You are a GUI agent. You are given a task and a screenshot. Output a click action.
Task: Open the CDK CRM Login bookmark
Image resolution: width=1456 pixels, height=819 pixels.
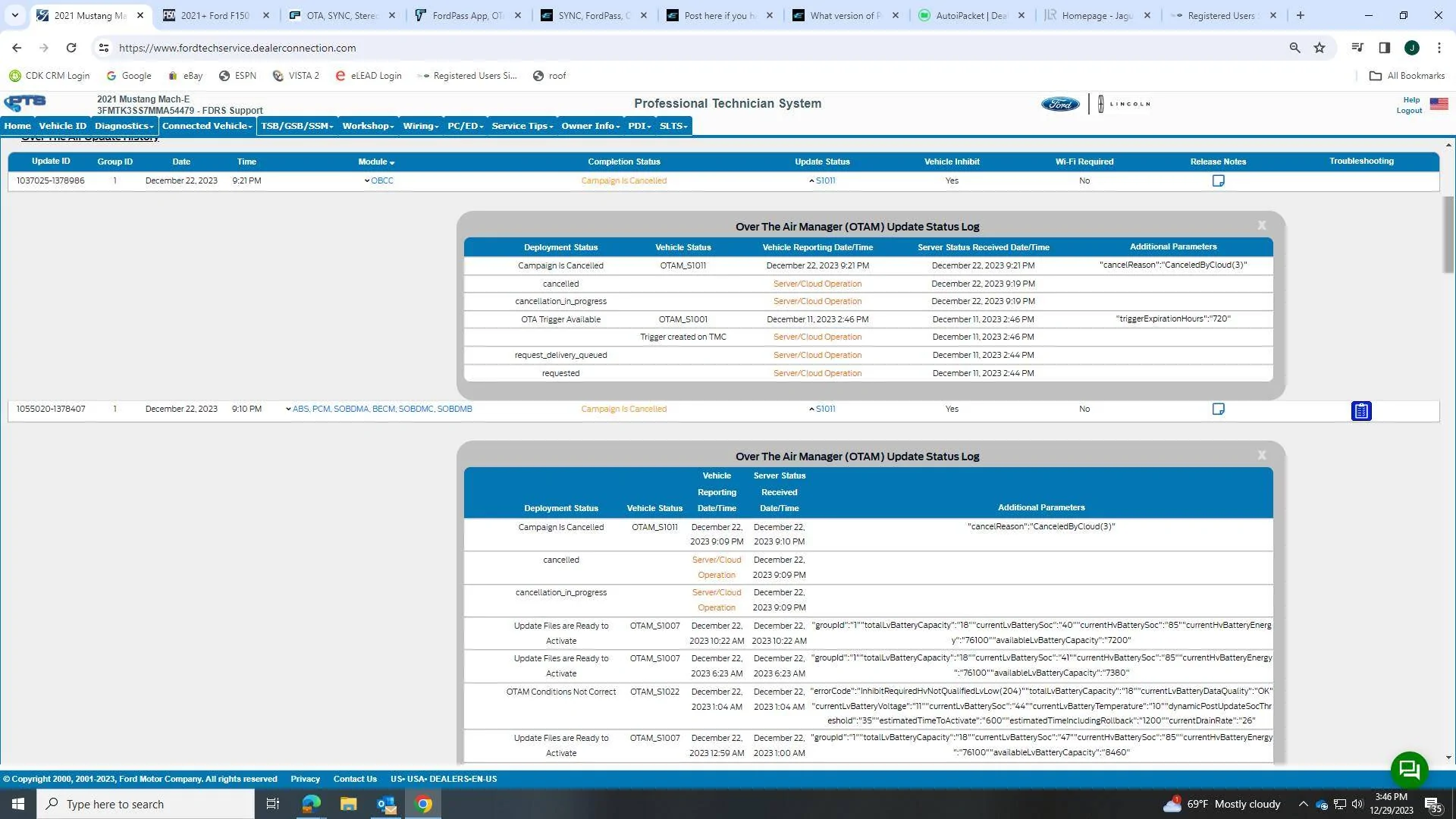tap(49, 76)
